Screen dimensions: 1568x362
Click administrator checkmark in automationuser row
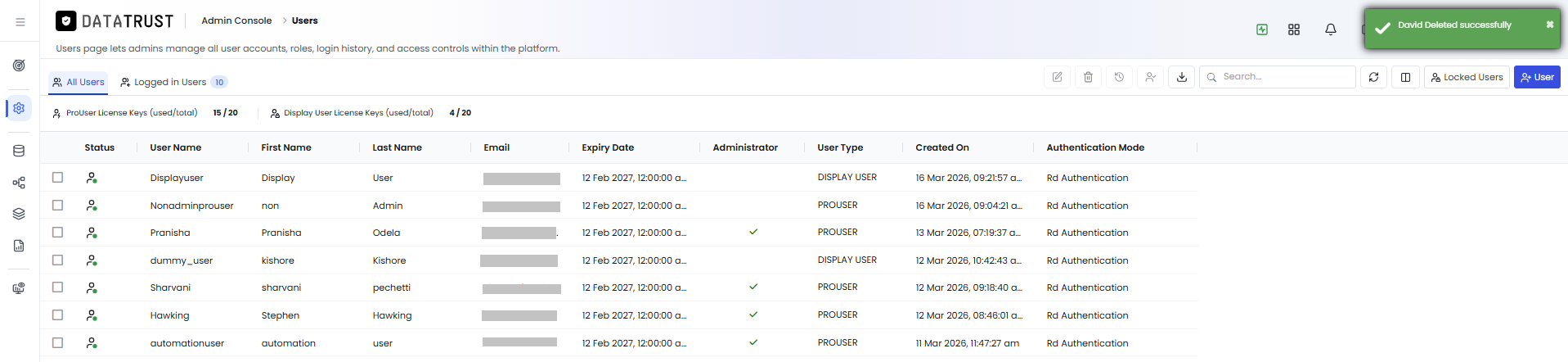(753, 342)
